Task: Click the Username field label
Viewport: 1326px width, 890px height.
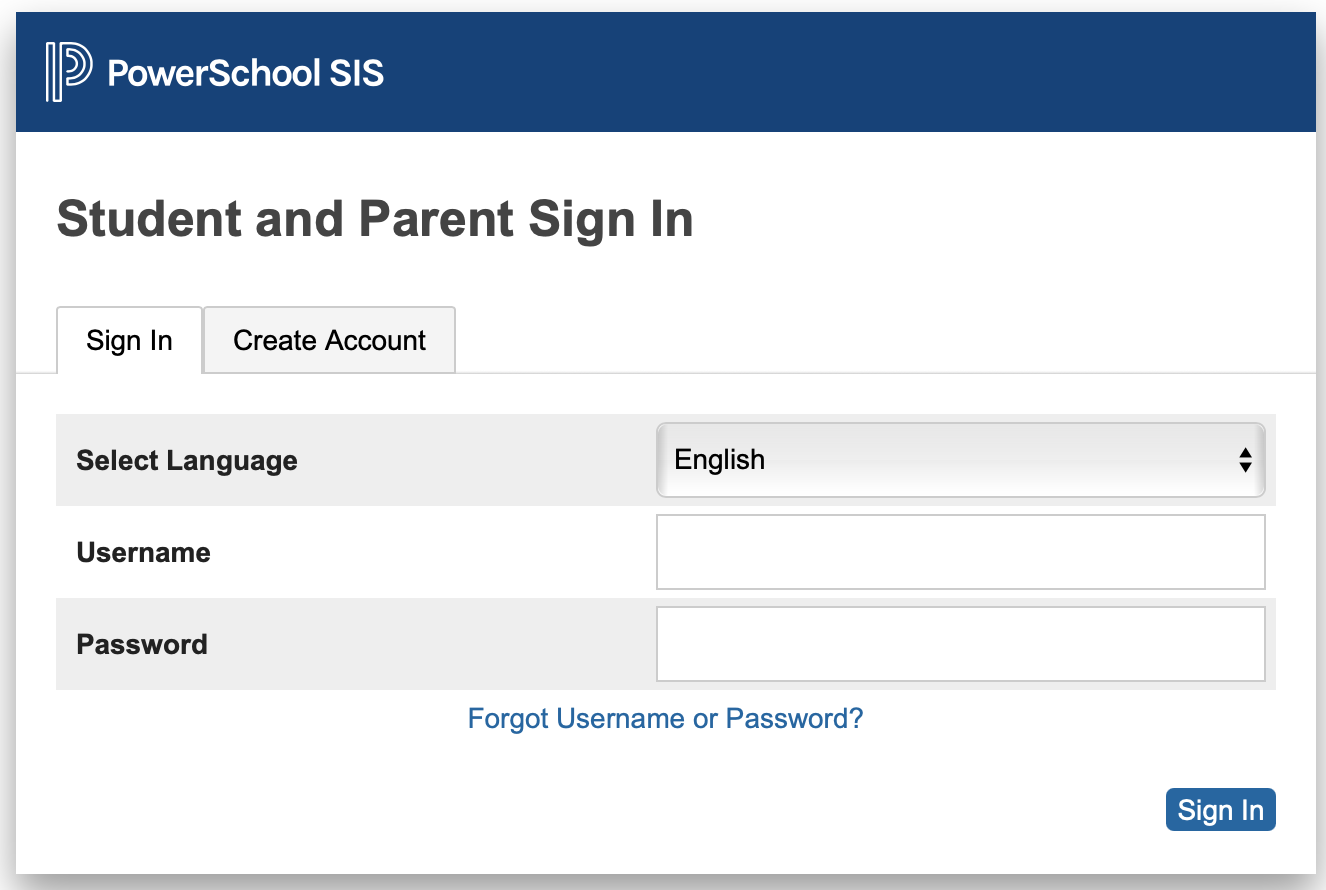Action: pos(144,552)
